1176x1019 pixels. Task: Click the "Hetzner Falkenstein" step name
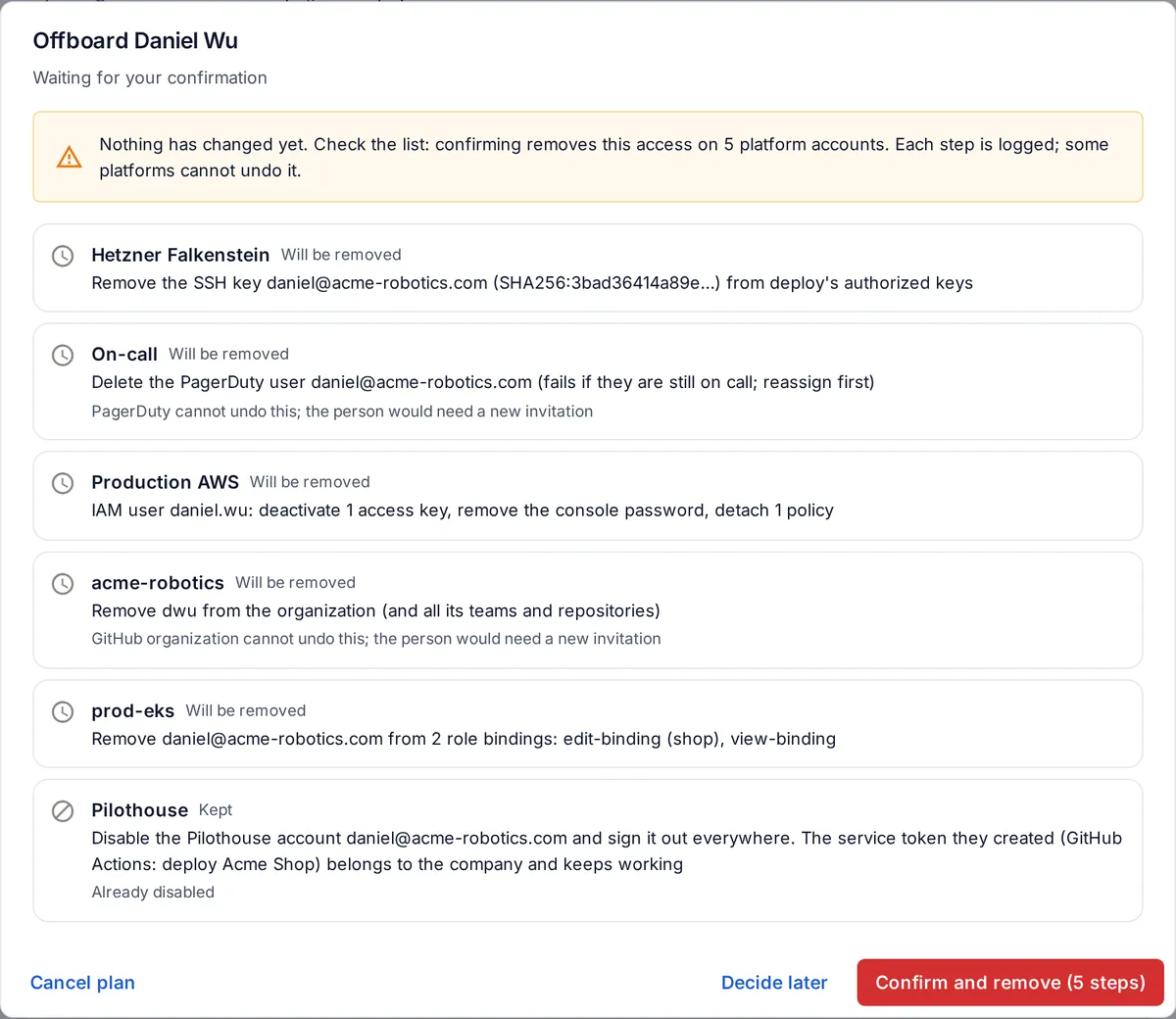(x=180, y=255)
